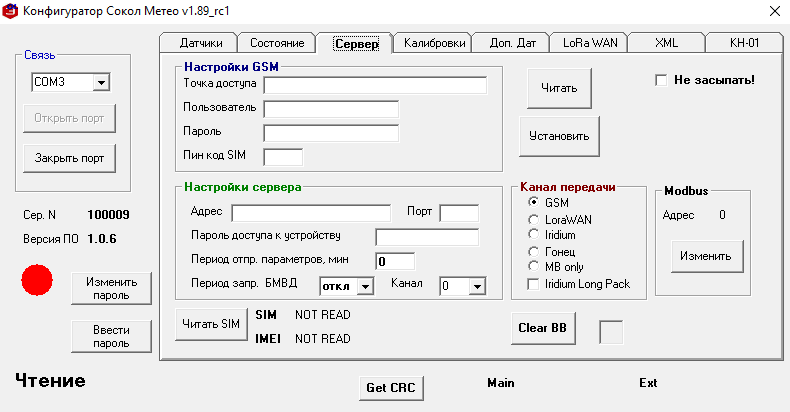Switch to the Датчики tab
This screenshot has width=790, height=412.
tap(201, 43)
